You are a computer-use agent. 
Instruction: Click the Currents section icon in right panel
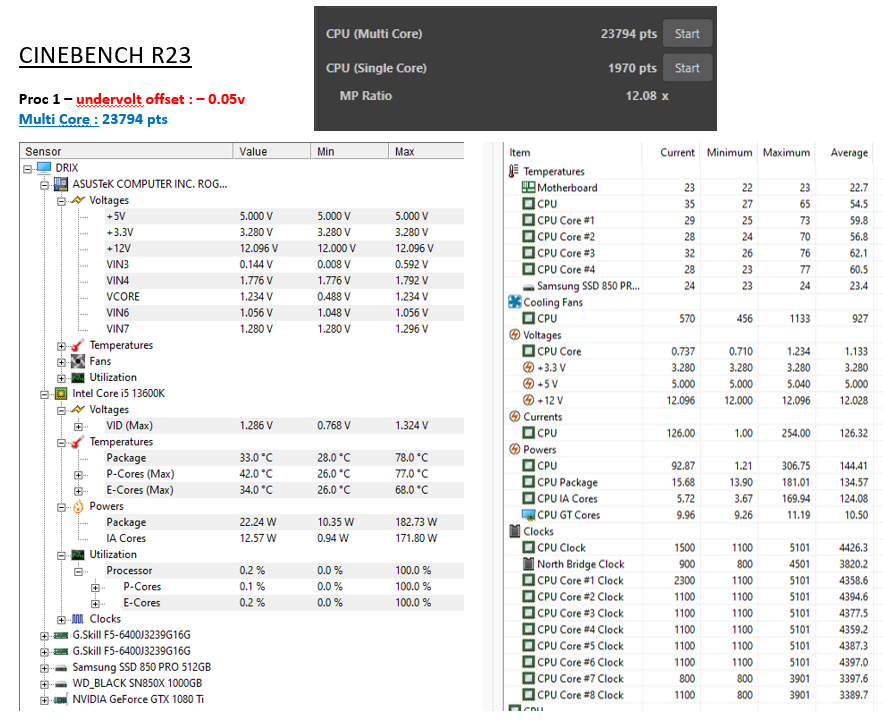[514, 416]
